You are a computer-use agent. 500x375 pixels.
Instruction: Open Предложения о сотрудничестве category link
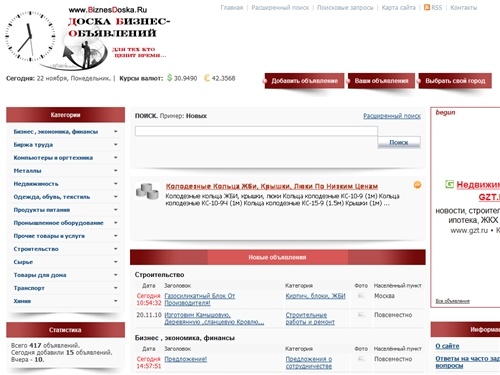click(309, 363)
